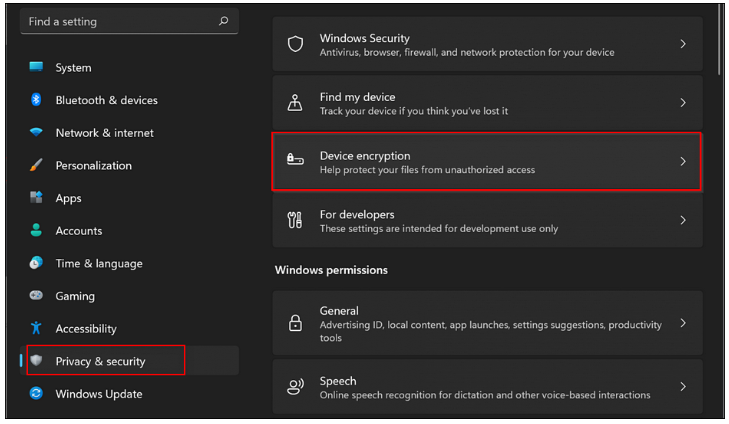Expand Device encryption chevron arrow

pyautogui.click(x=683, y=161)
